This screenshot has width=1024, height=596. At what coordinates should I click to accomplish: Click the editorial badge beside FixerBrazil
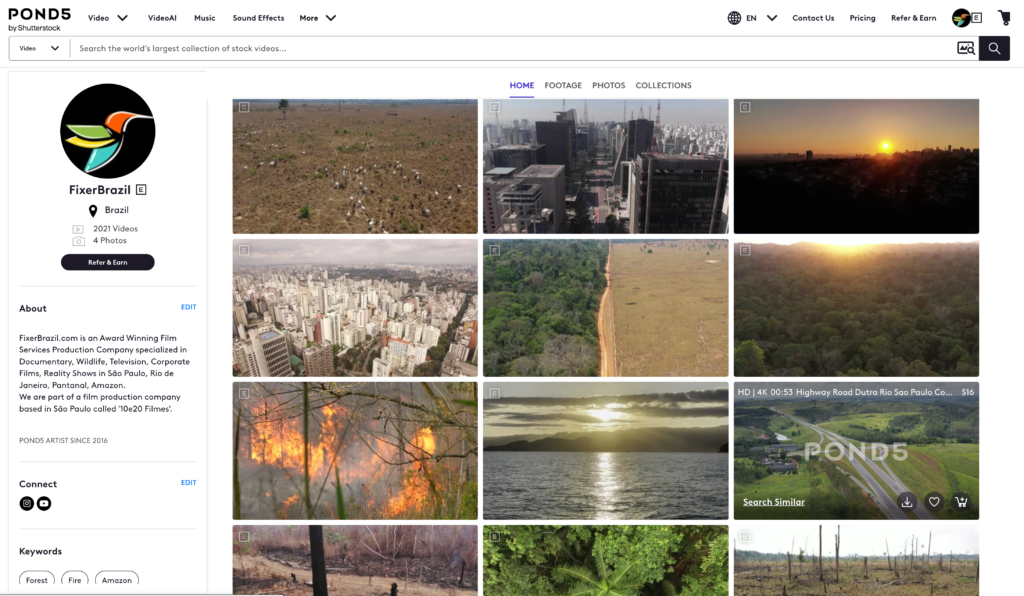(x=141, y=190)
